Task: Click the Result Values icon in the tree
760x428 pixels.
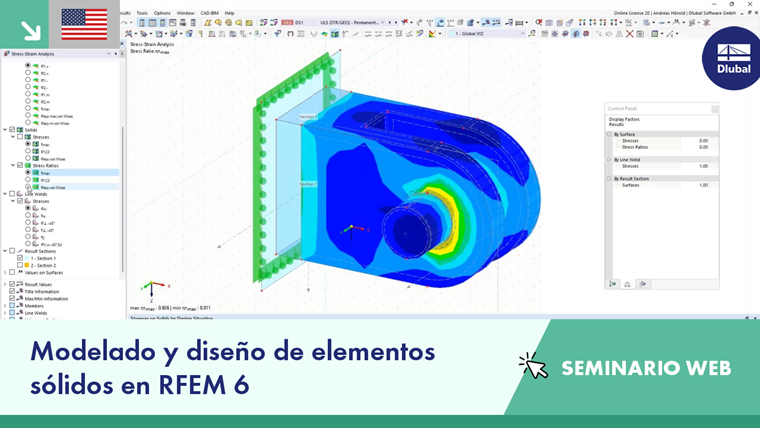Action: 20,284
